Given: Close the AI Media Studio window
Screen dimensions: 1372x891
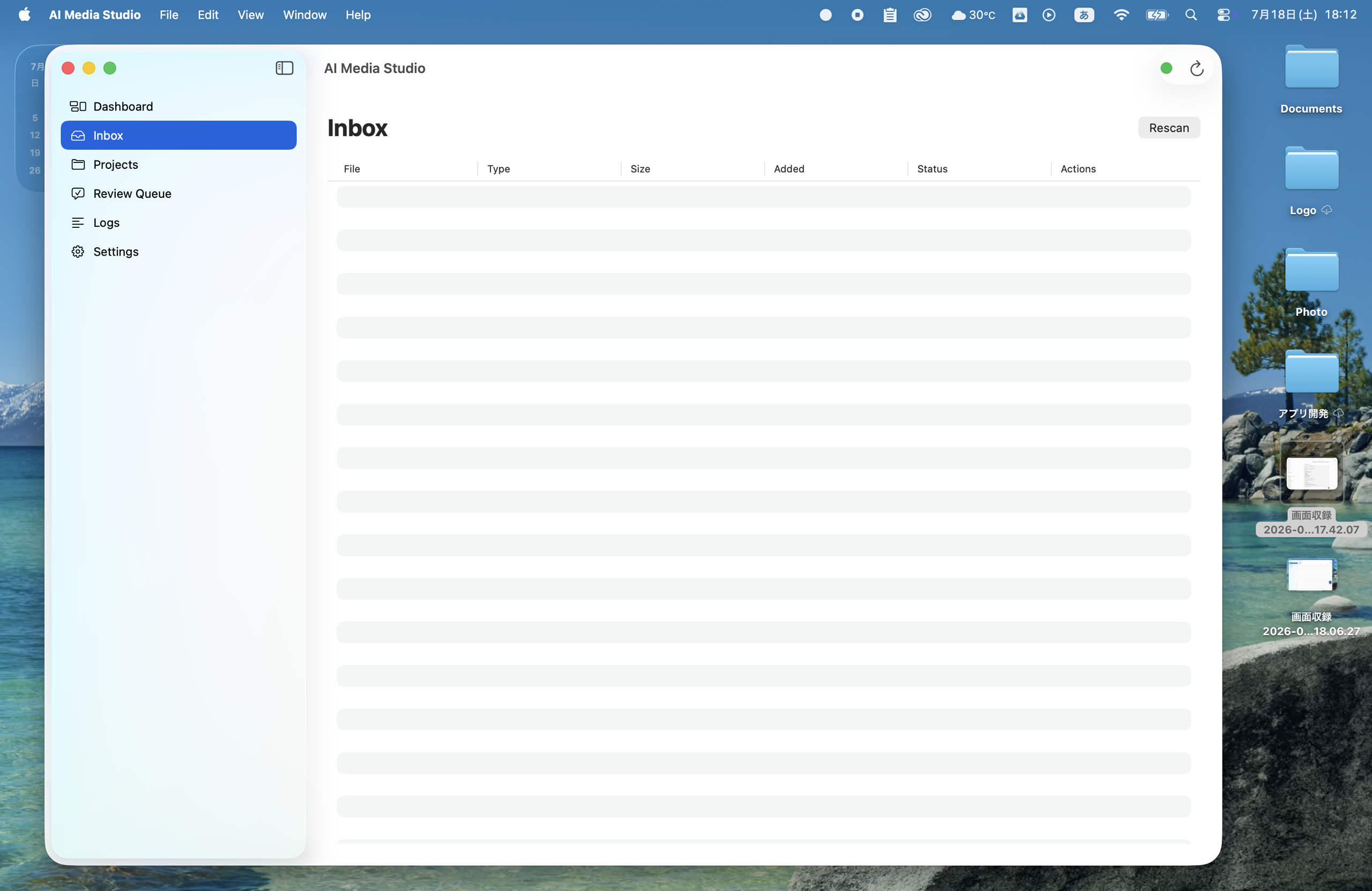Looking at the screenshot, I should click(x=68, y=68).
